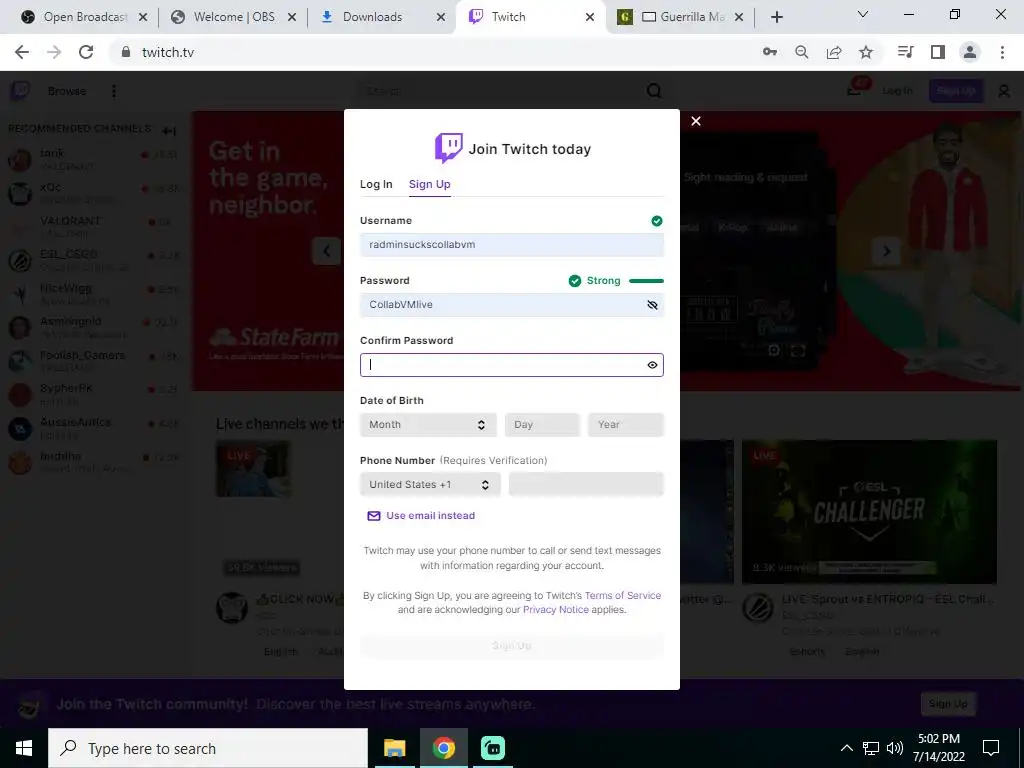The image size is (1024, 768).
Task: Click the twitch.tv address bar
Action: (x=431, y=52)
